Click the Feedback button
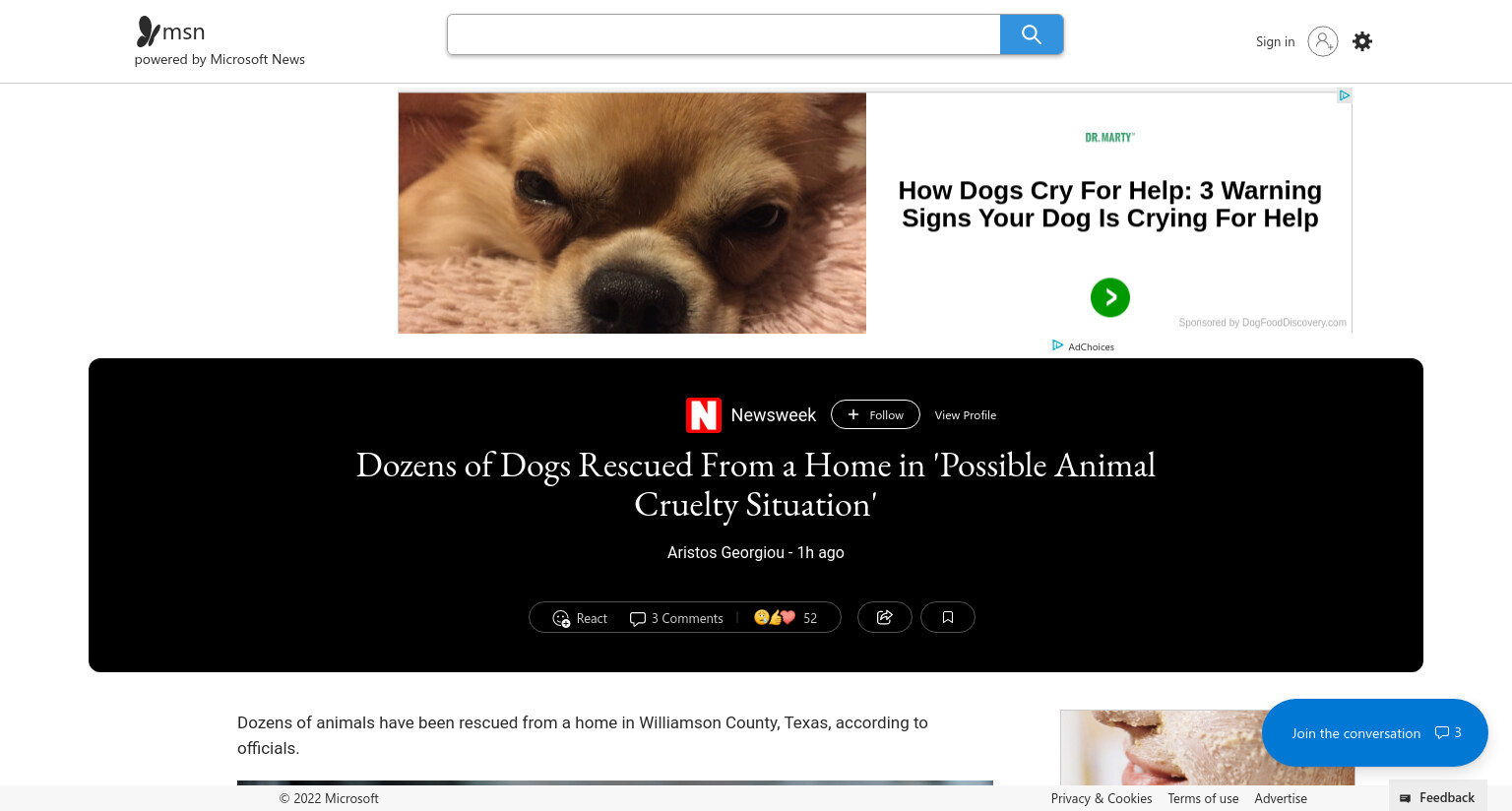Image resolution: width=1512 pixels, height=811 pixels. click(x=1438, y=797)
